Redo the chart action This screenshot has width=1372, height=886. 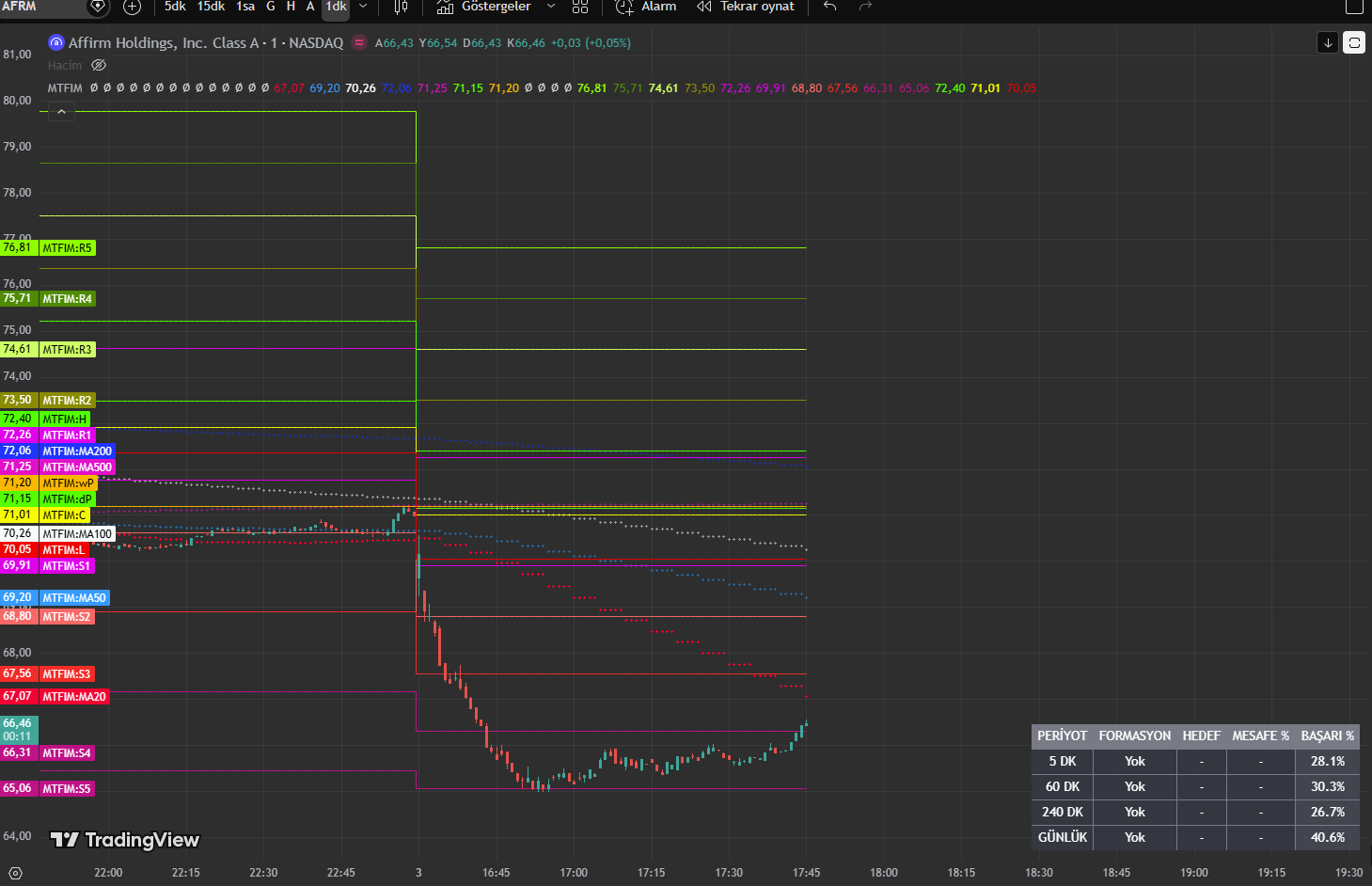[x=865, y=7]
